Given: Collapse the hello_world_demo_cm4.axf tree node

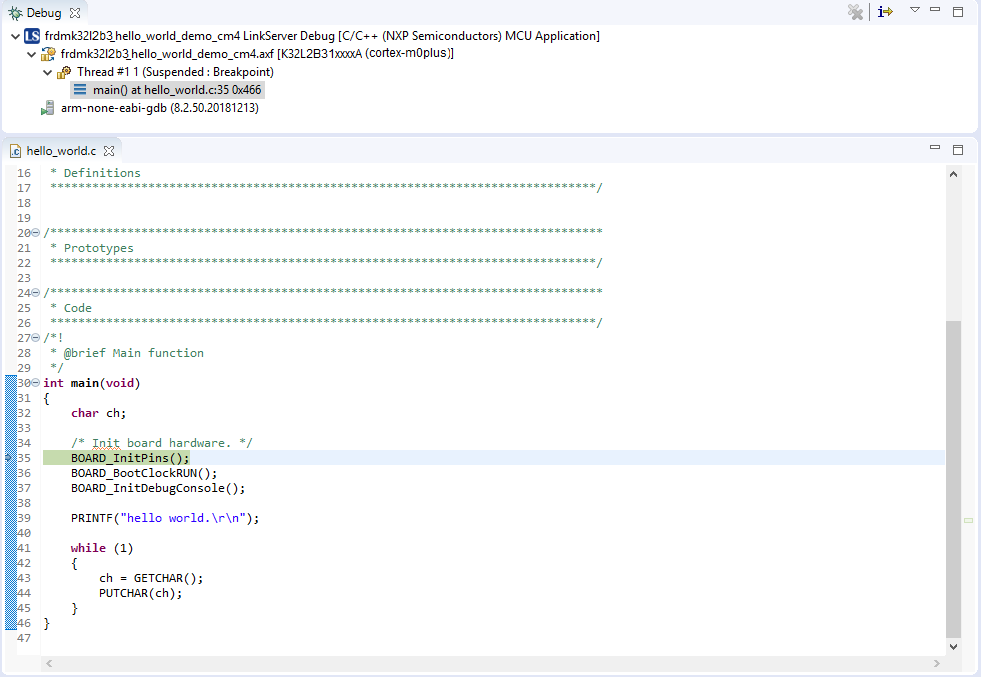Looking at the screenshot, I should tap(30, 54).
